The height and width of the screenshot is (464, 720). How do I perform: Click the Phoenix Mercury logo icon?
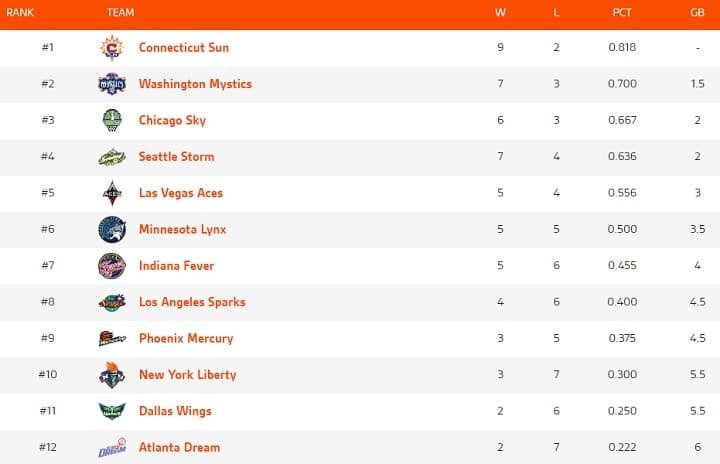112,338
